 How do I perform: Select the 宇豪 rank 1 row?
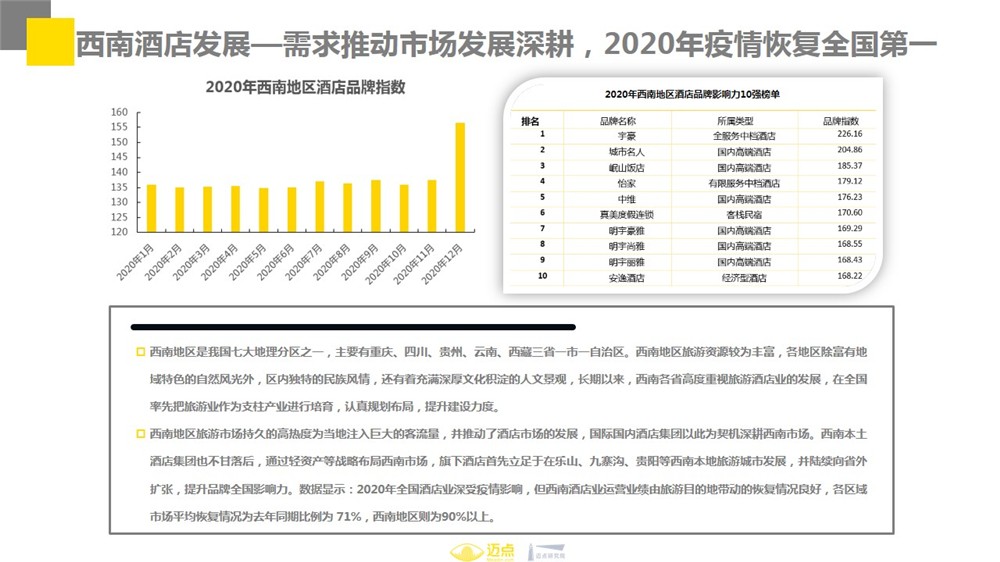[x=691, y=134]
